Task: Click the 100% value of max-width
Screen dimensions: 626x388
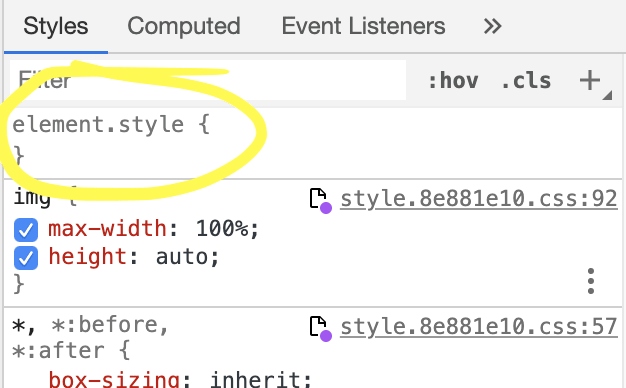Action: [222, 229]
